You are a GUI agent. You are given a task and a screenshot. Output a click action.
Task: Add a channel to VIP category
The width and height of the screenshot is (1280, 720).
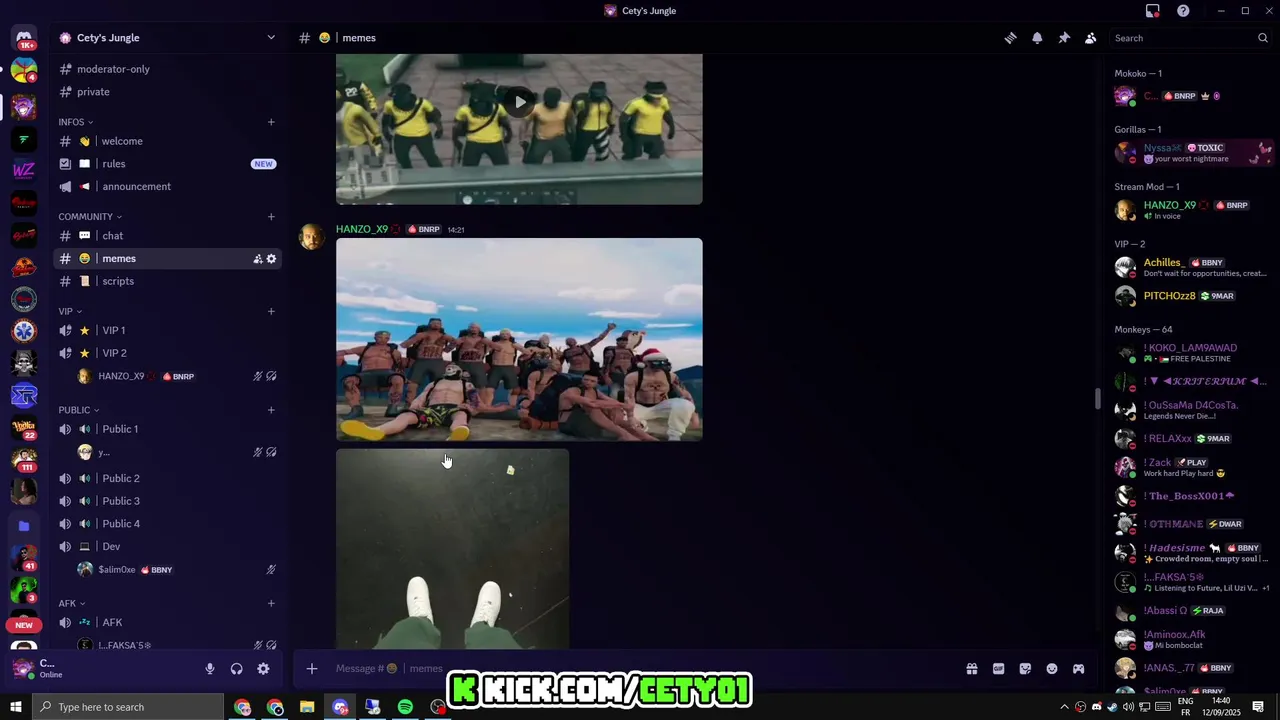point(271,311)
